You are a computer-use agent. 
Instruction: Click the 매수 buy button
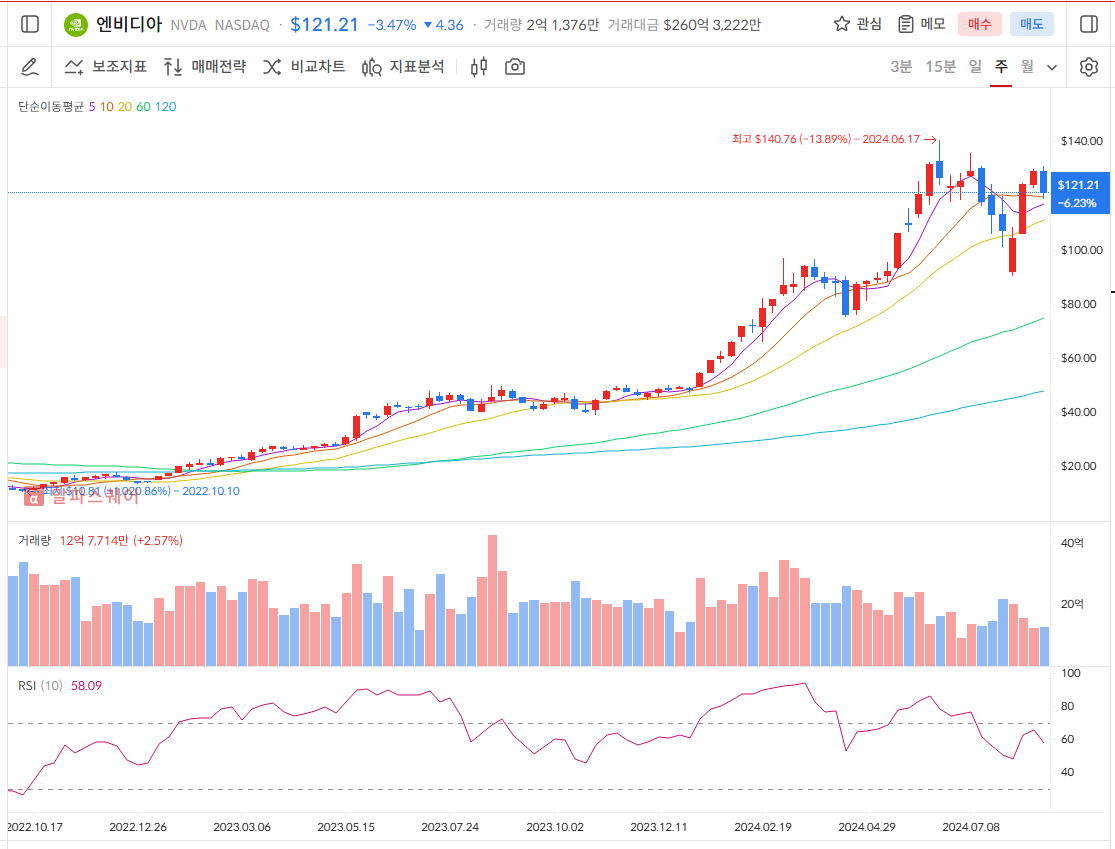(979, 24)
